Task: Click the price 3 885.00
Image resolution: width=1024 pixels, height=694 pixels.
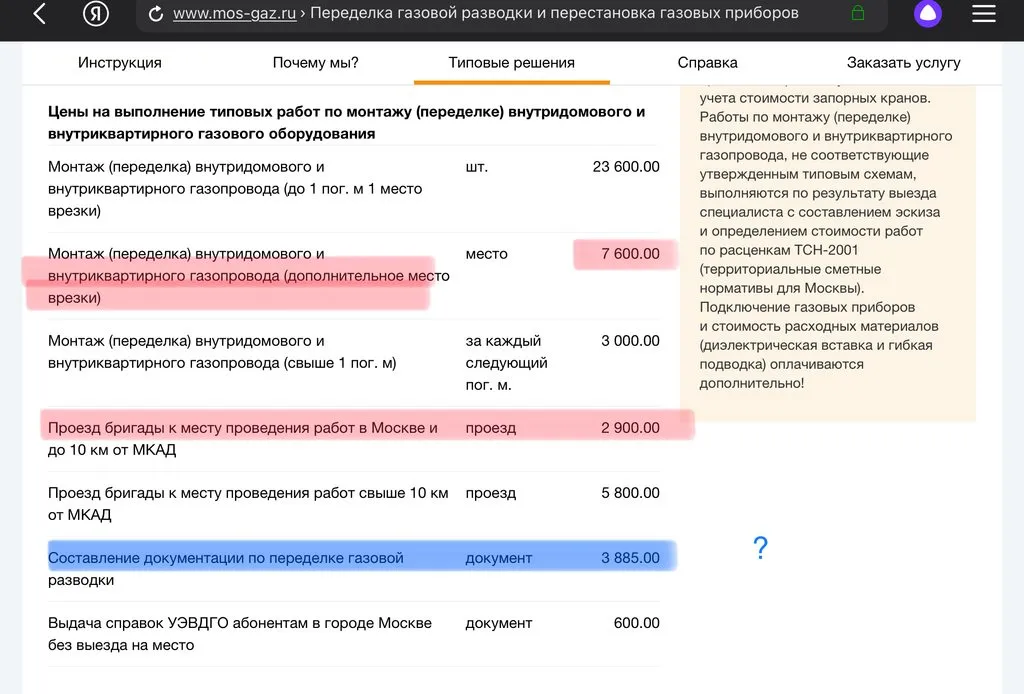Action: tap(630, 558)
